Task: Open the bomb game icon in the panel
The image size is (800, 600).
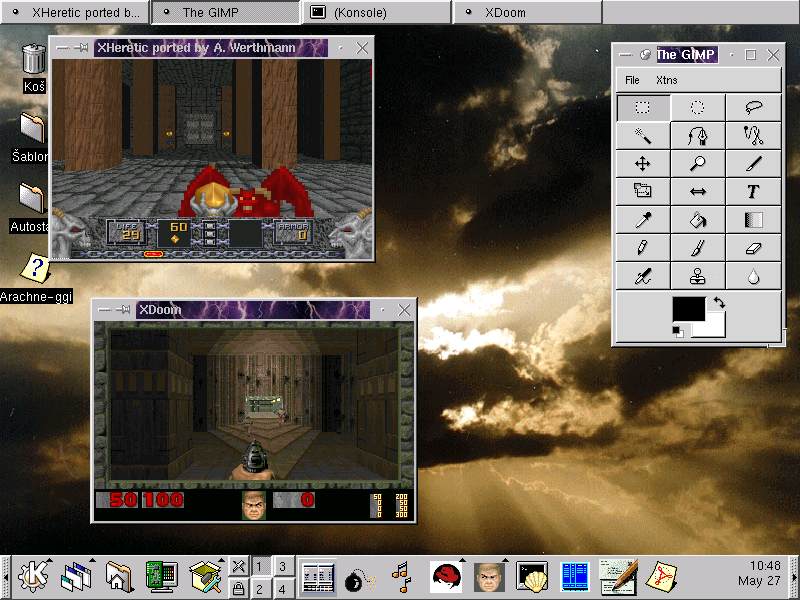Action: pyautogui.click(x=359, y=580)
